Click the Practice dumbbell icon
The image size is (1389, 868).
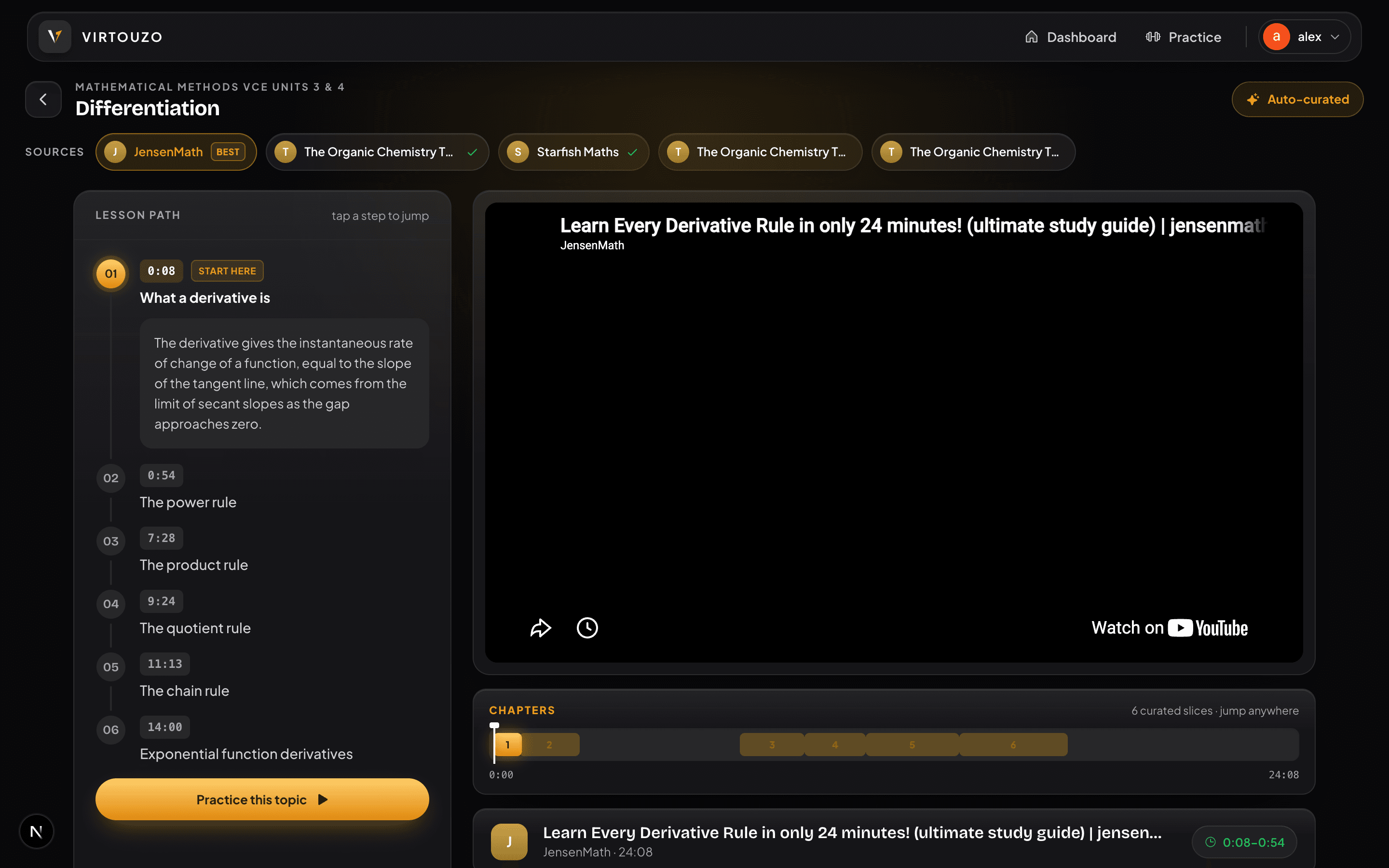[1153, 37]
